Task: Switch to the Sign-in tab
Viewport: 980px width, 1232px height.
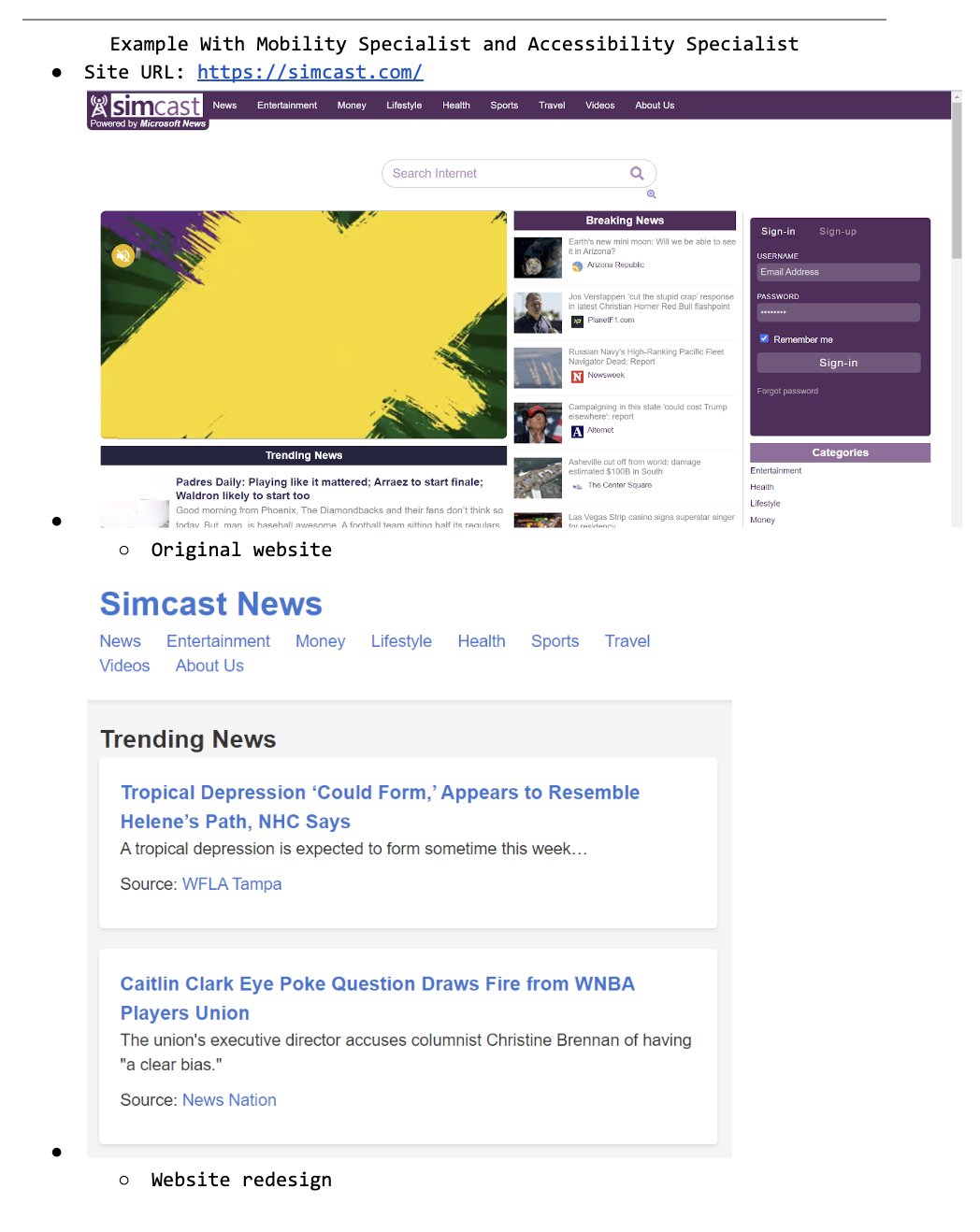Action: point(778,232)
